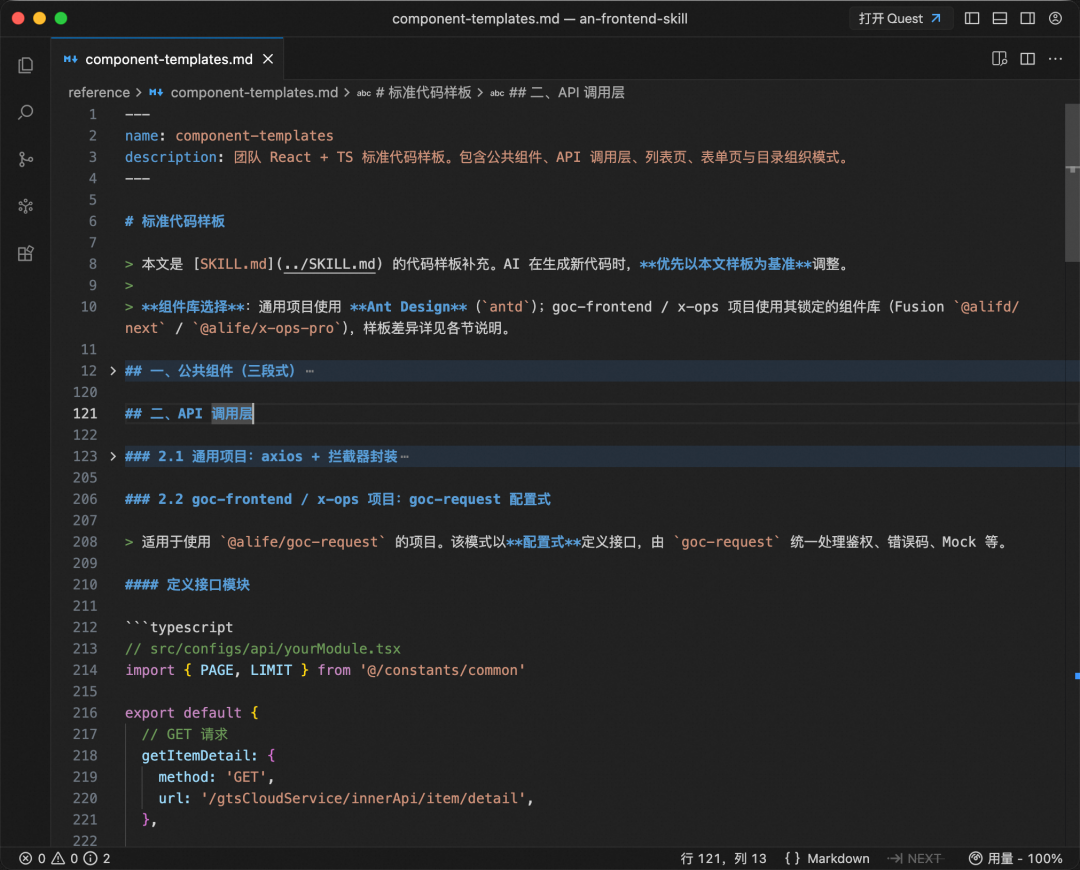Expand the folded section on line 123
This screenshot has height=870, width=1080.
113,456
